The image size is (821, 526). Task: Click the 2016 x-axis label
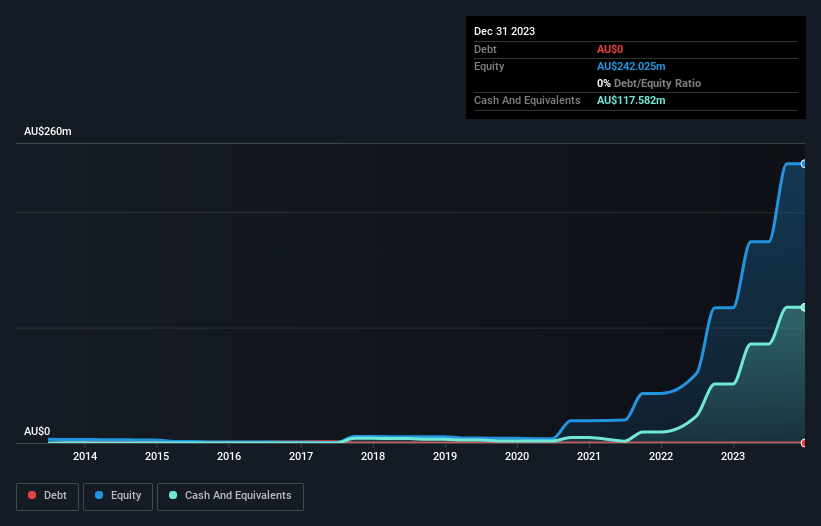pos(229,456)
